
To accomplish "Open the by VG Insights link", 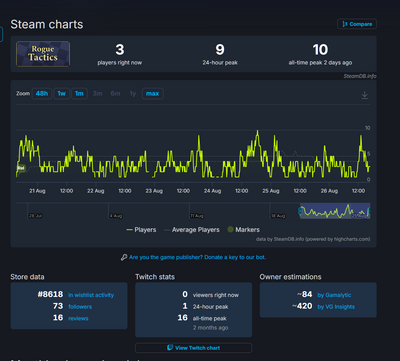I will click(336, 307).
